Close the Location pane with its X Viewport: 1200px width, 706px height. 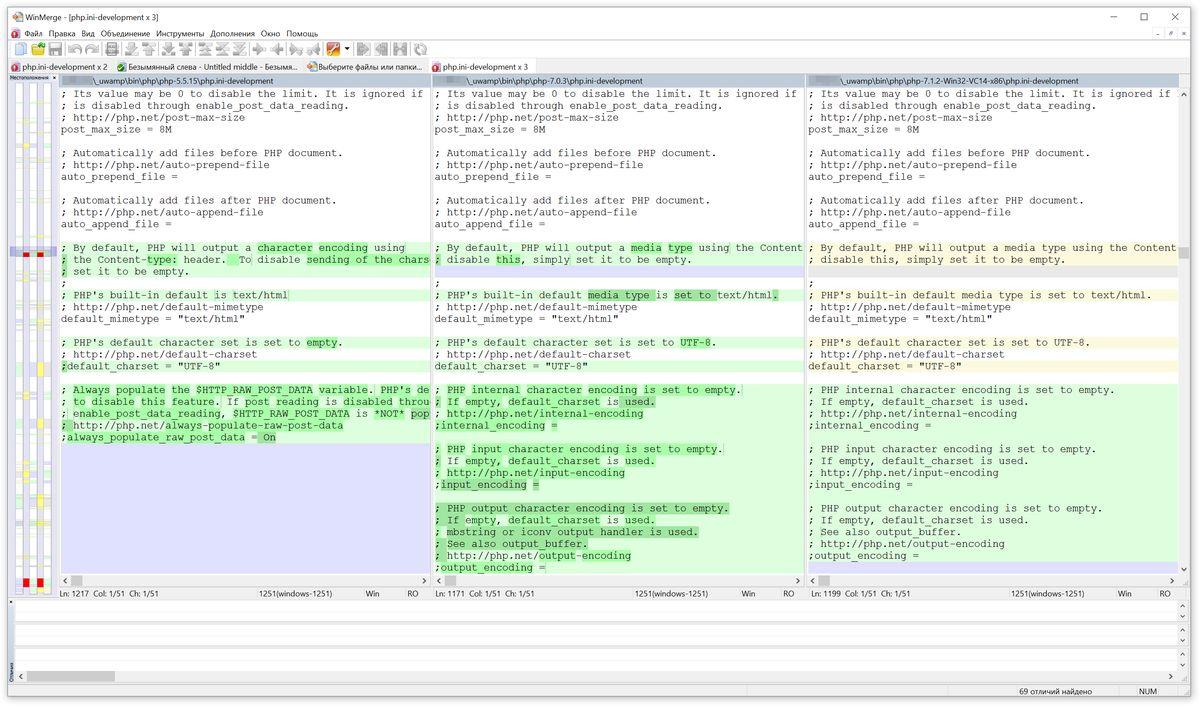pos(55,76)
